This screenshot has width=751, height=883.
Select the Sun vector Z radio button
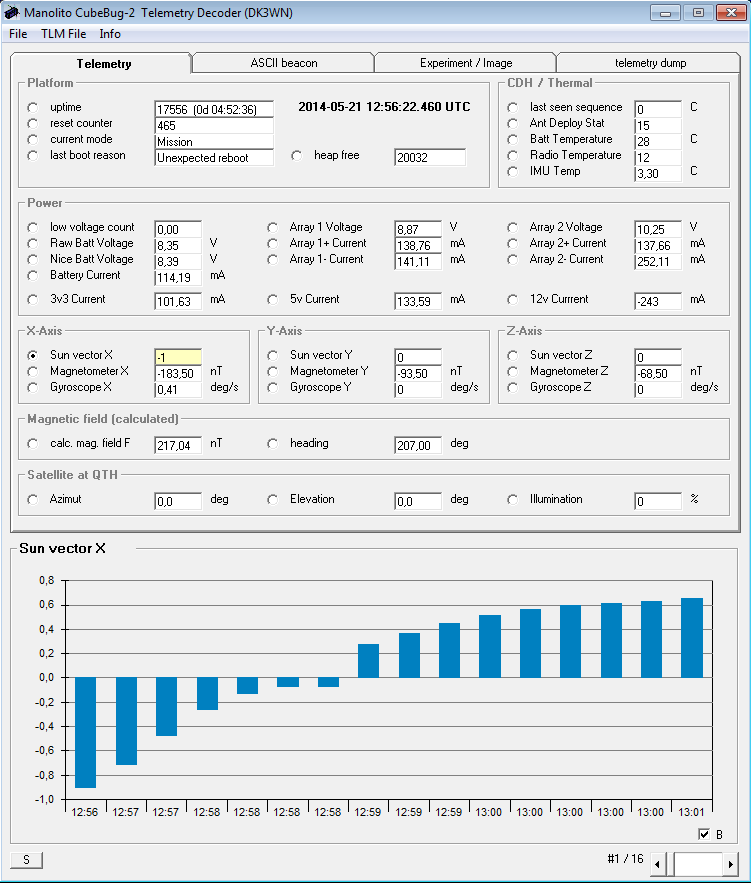[512, 355]
